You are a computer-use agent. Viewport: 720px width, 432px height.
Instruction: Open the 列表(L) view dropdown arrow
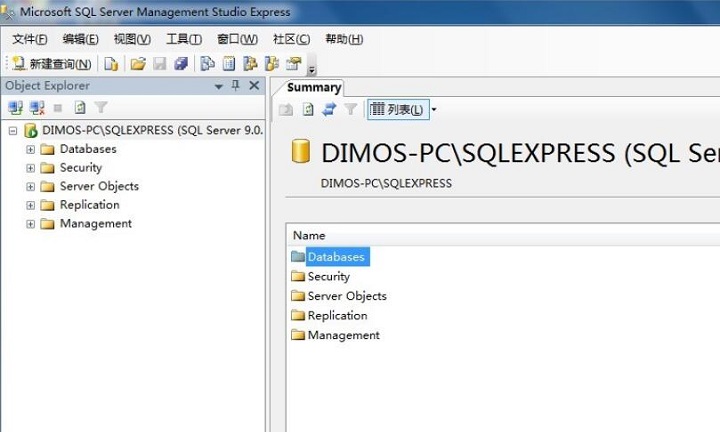[434, 110]
